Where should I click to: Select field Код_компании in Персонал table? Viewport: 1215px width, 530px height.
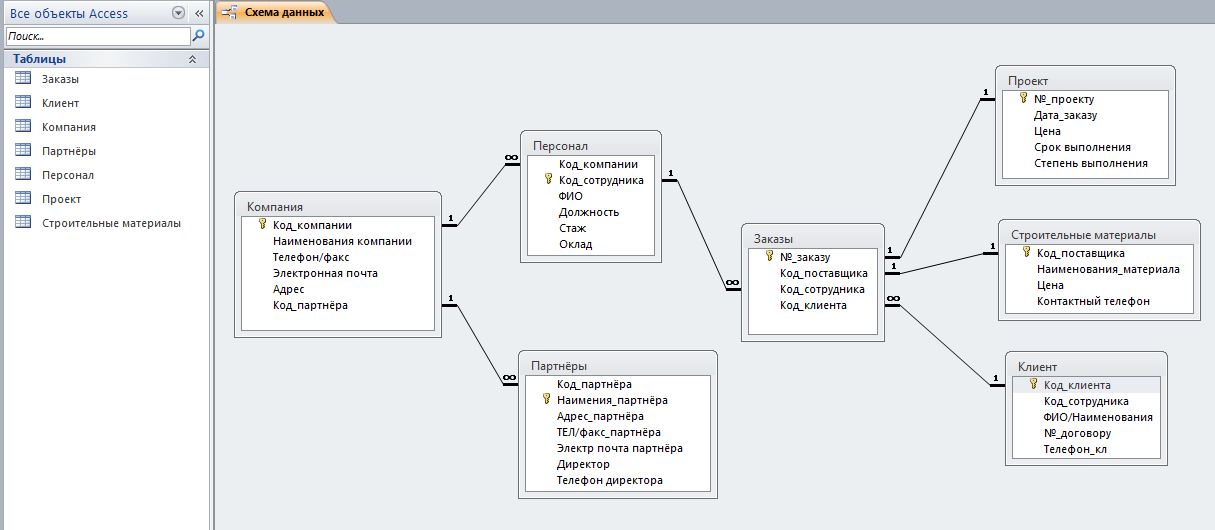(598, 164)
